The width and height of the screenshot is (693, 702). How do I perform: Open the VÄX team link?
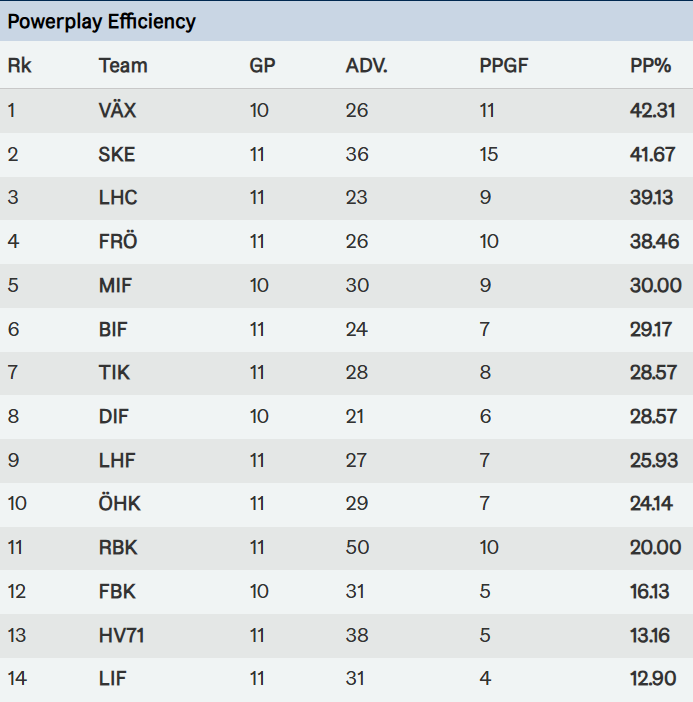(x=117, y=110)
